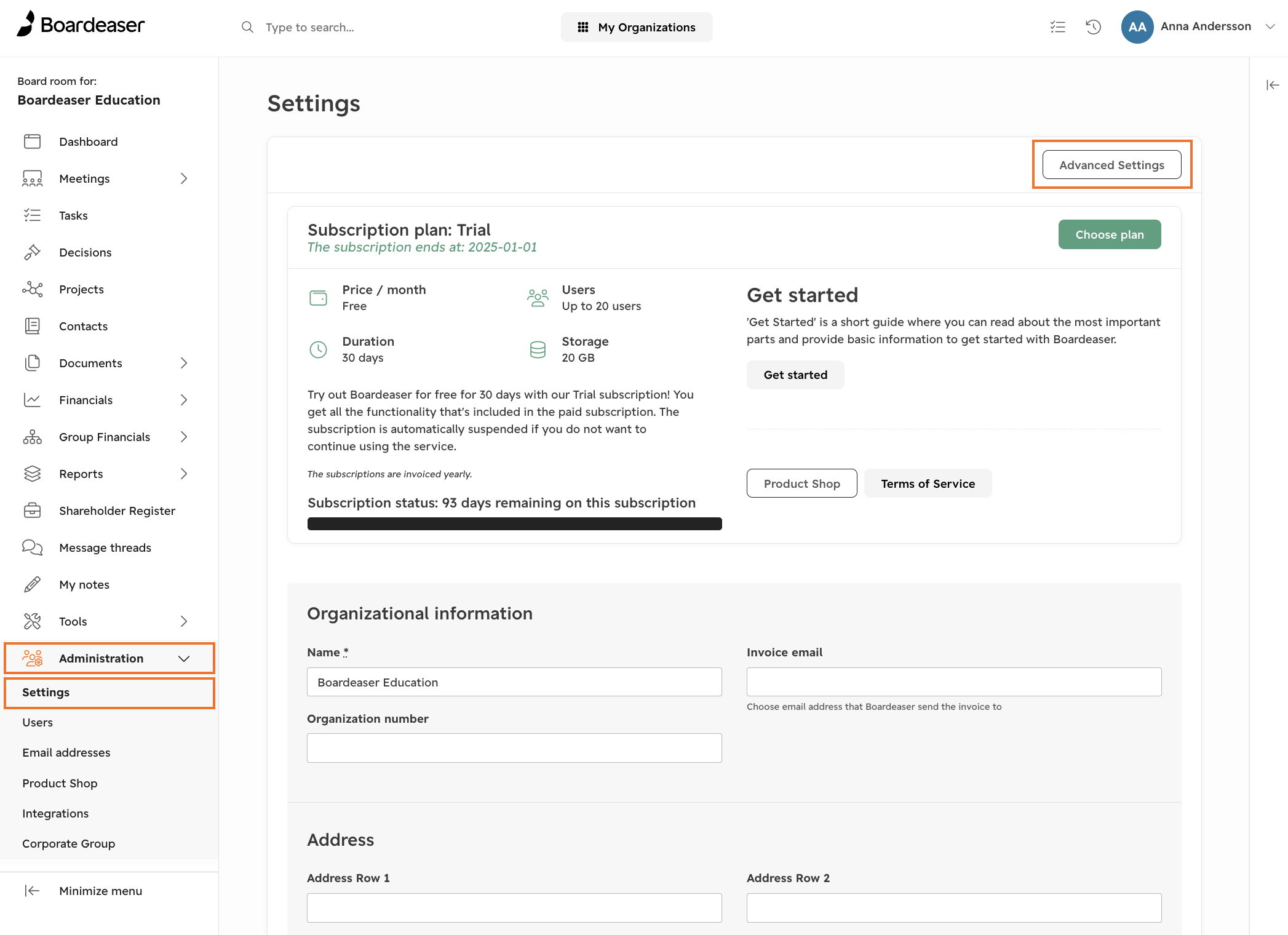Open the history clock icon

tap(1093, 26)
